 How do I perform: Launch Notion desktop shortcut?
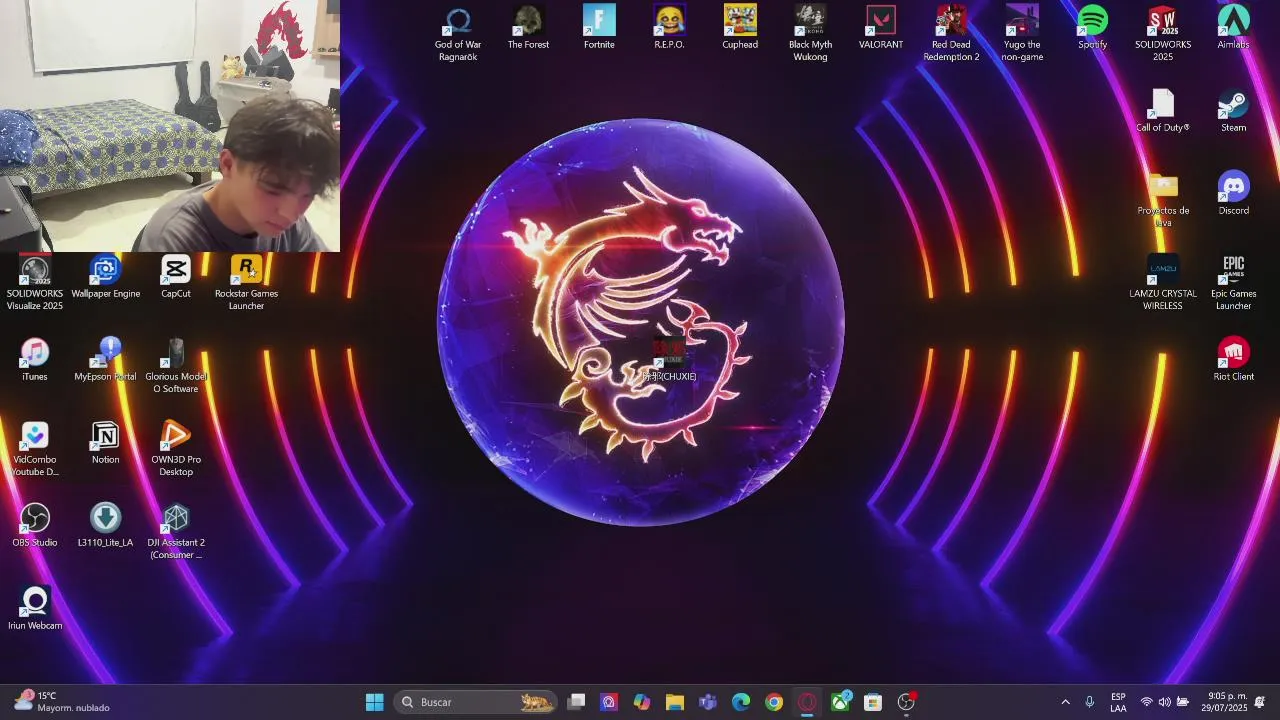pos(105,443)
